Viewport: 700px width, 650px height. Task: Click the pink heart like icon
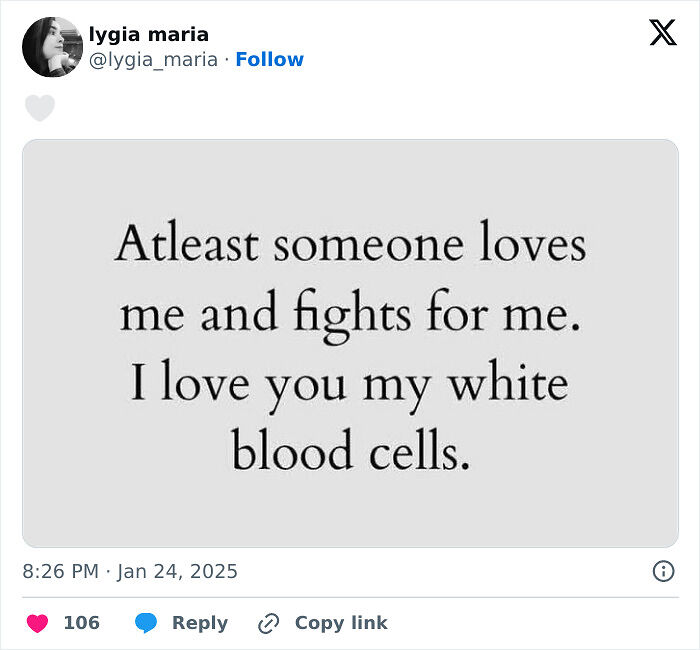pyautogui.click(x=37, y=623)
